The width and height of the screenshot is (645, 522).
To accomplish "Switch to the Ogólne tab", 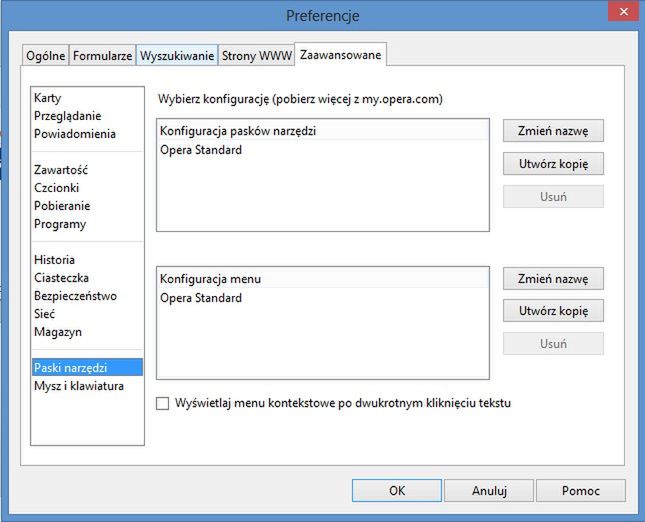I will click(x=45, y=55).
